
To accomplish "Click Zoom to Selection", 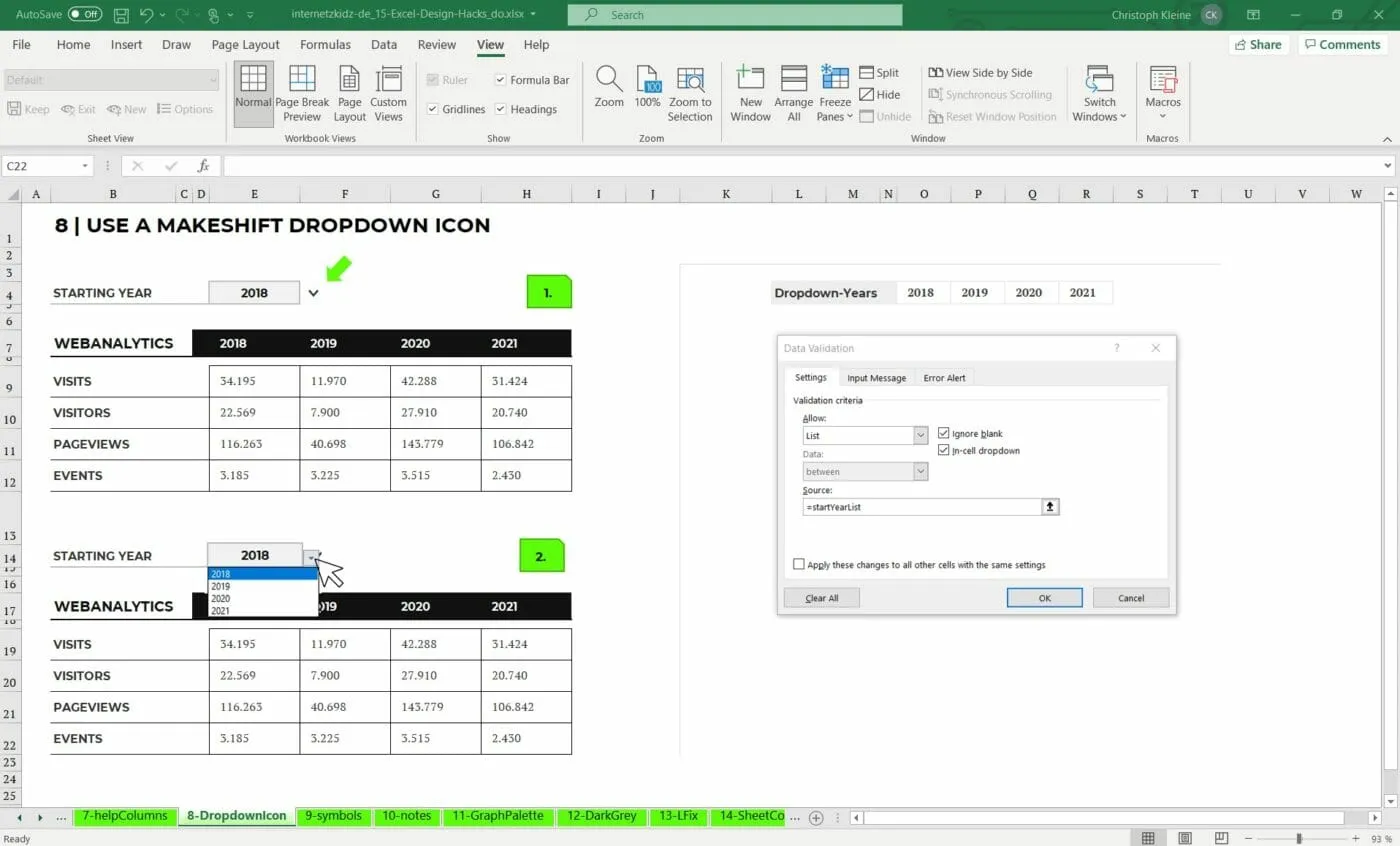I will [x=690, y=92].
